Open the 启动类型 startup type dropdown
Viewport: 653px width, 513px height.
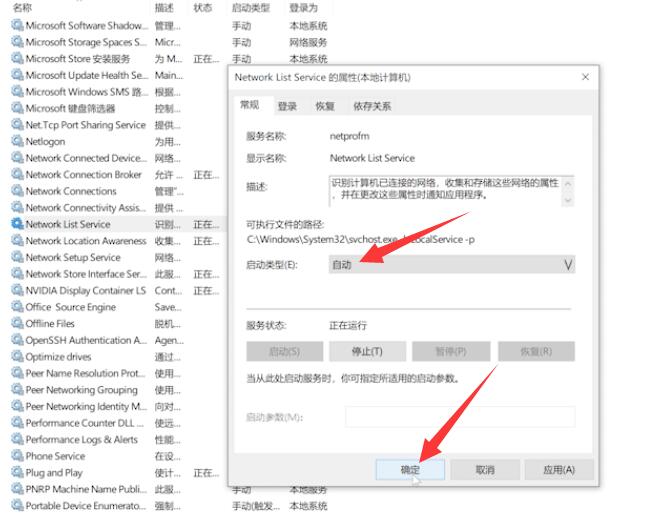(452, 264)
